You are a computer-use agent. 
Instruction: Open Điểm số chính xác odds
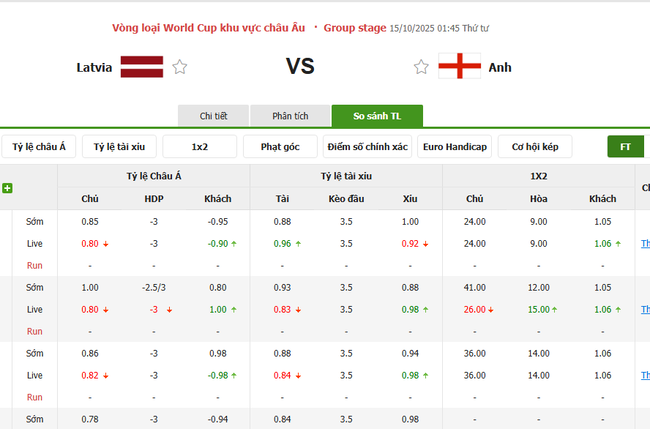pos(367,147)
